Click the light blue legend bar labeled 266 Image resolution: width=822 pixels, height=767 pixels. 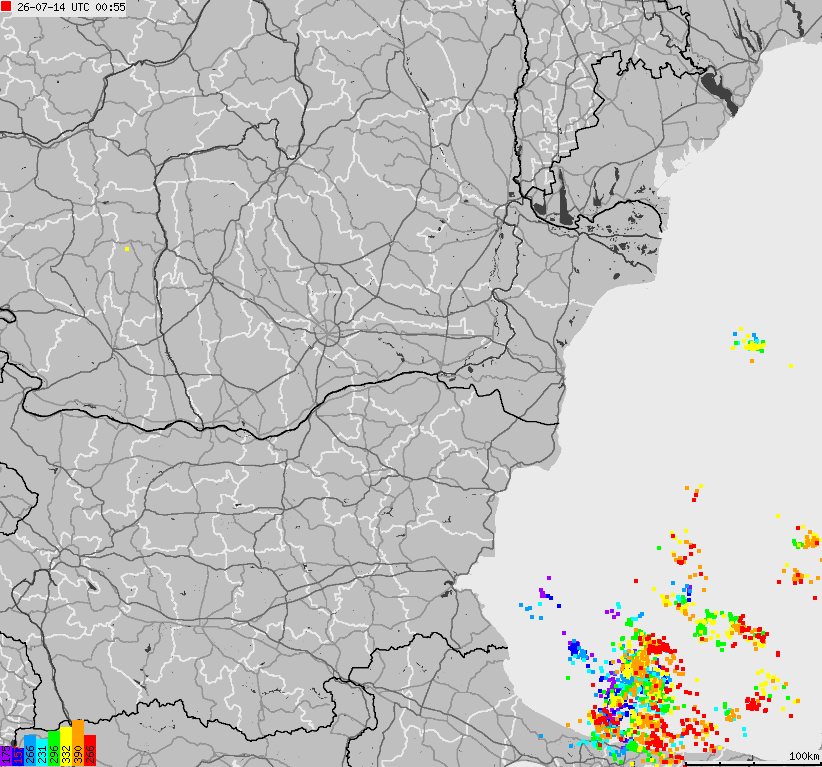tap(30, 750)
